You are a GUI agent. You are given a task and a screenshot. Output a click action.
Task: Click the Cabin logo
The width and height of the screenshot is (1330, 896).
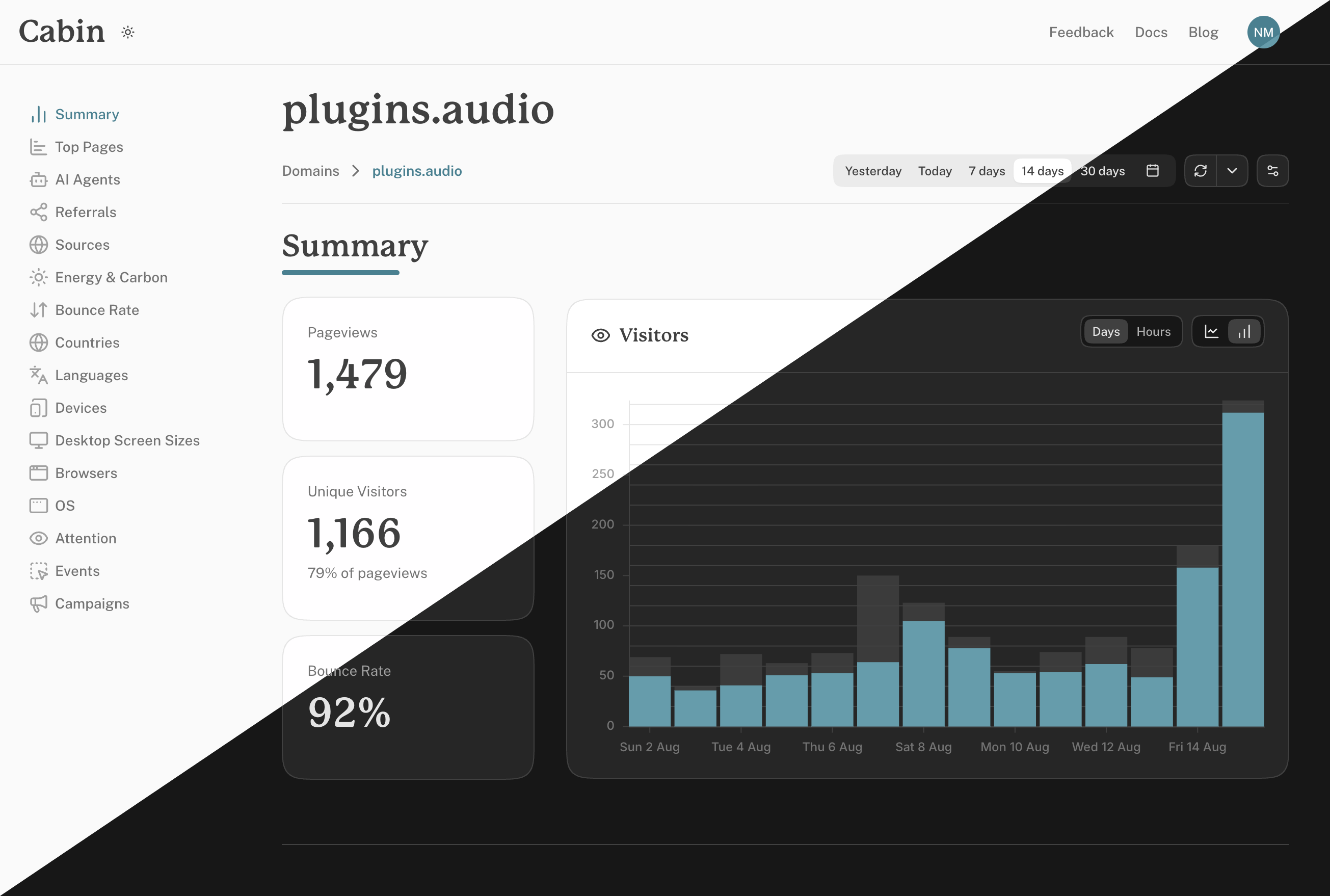[x=62, y=32]
